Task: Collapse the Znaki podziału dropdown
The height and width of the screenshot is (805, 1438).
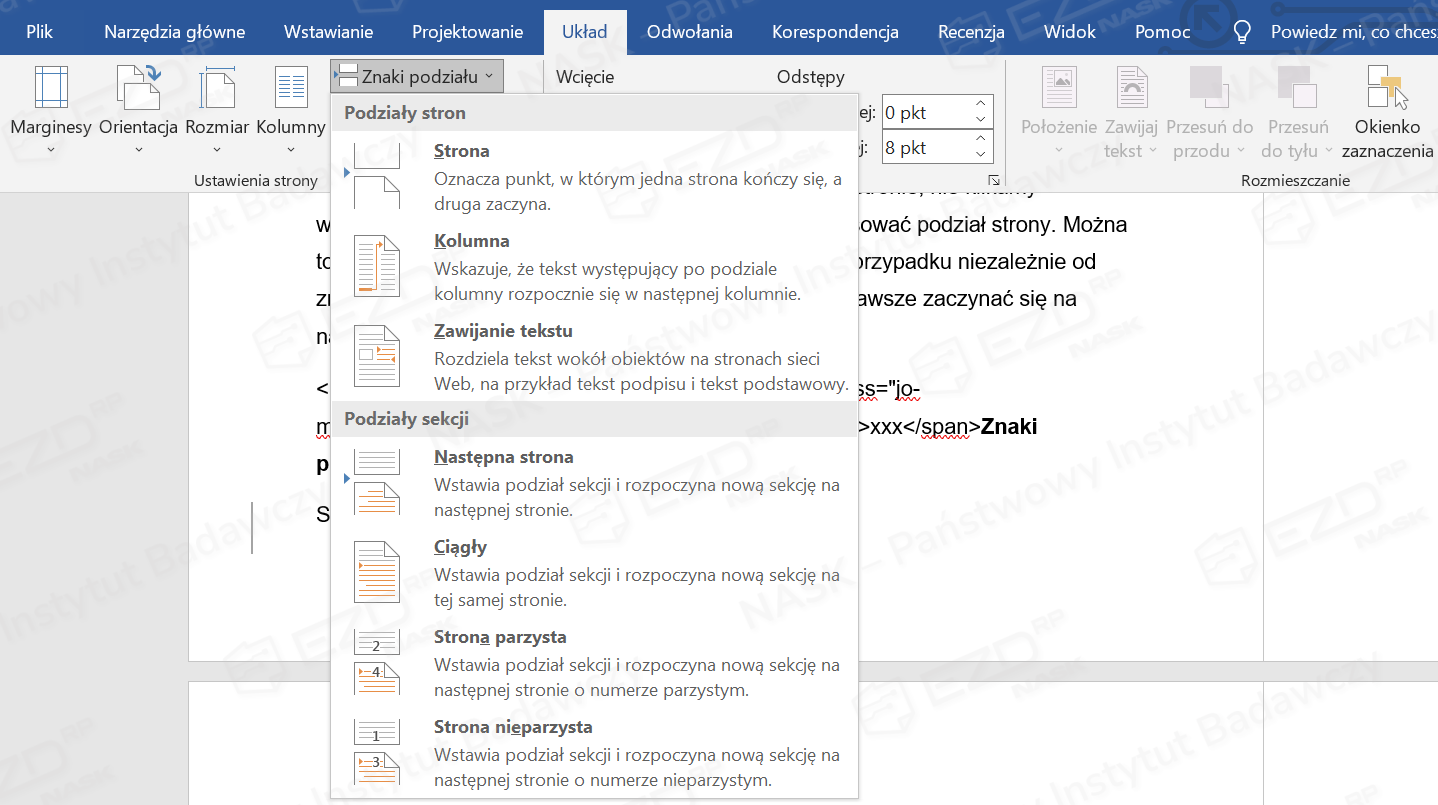Action: [x=417, y=76]
